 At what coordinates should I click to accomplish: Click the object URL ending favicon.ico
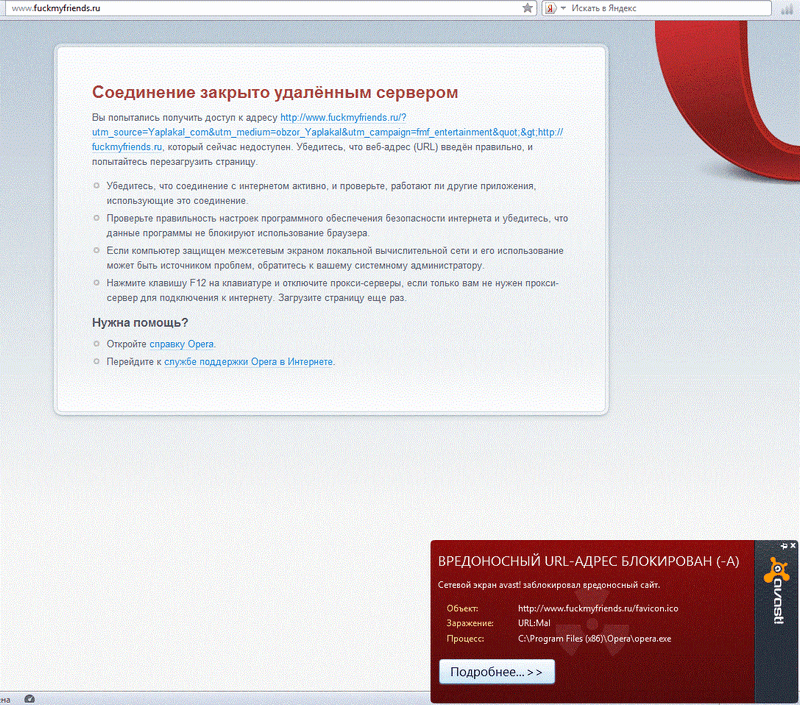[x=598, y=608]
